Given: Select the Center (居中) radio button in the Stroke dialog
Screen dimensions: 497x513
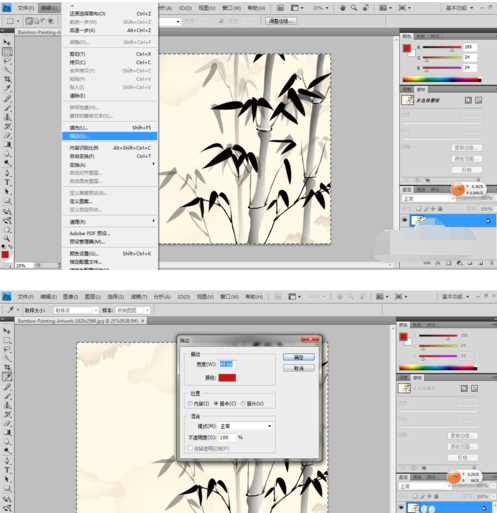Looking at the screenshot, I should [x=216, y=404].
